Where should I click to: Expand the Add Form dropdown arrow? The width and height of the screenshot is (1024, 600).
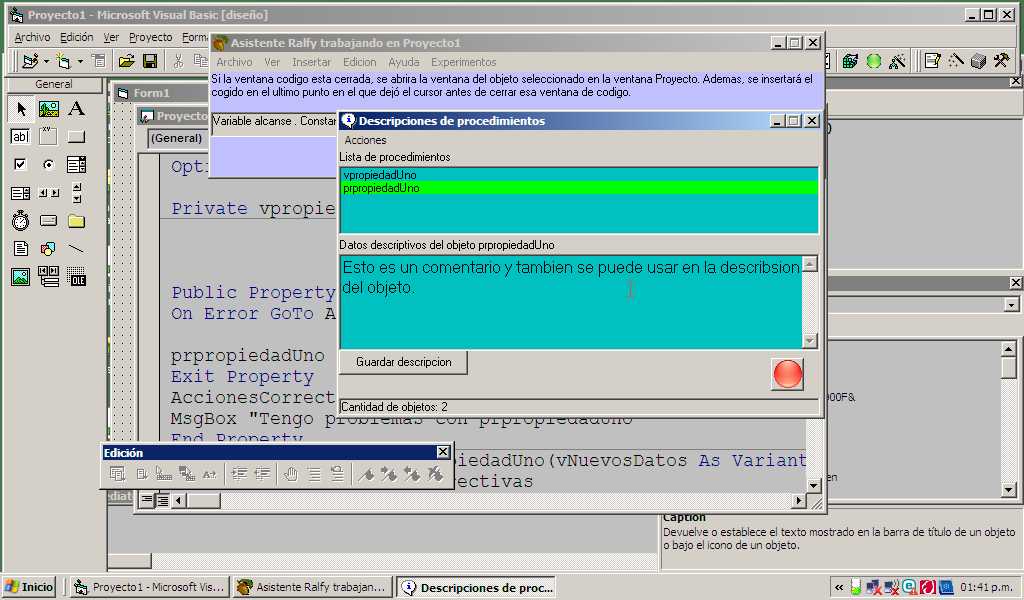(80, 62)
